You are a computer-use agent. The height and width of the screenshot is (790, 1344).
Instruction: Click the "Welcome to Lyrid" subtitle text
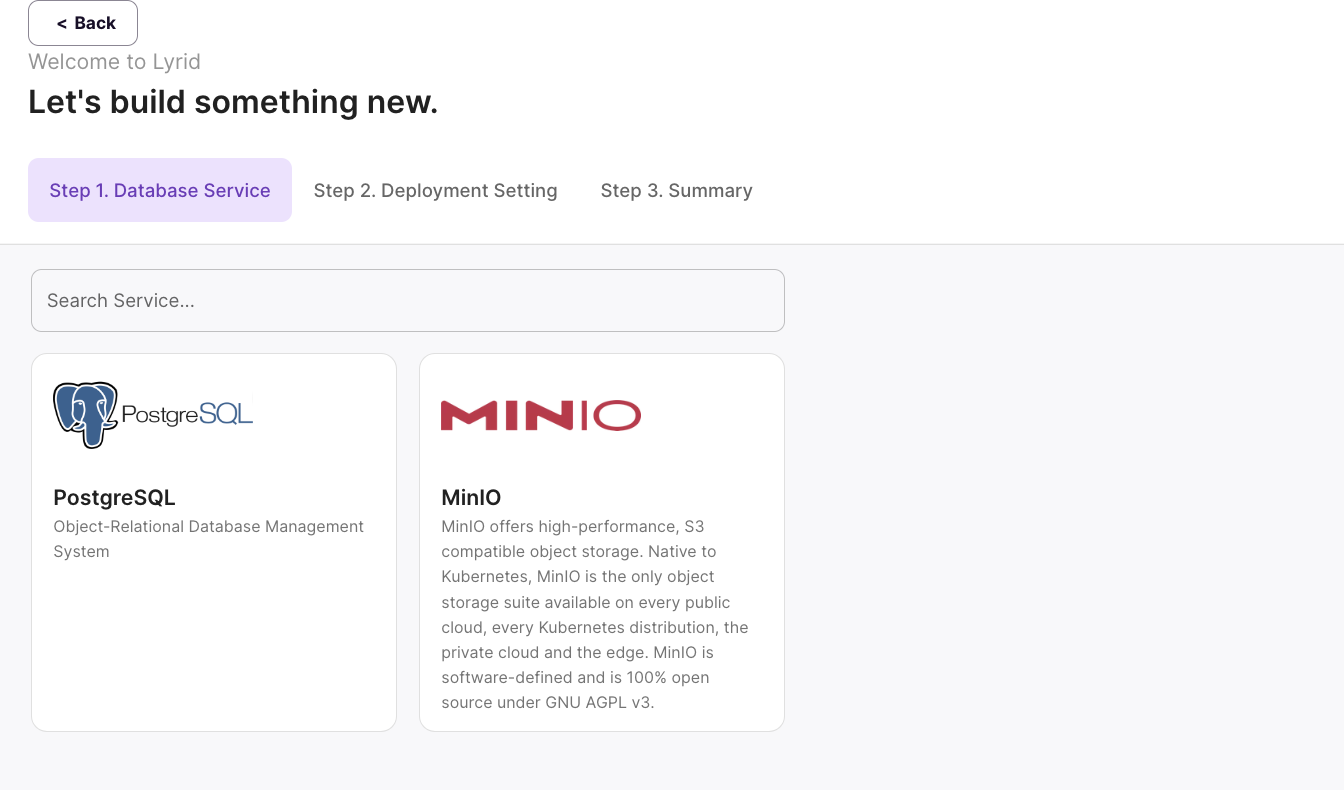[114, 62]
